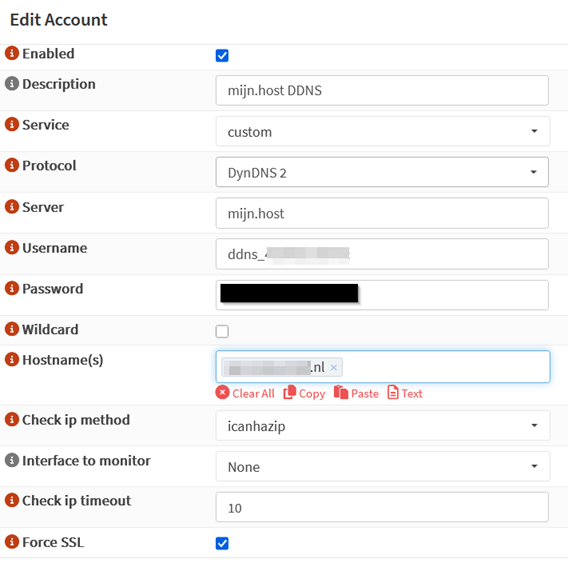This screenshot has height=575, width=568.
Task: Click the Paste link under Hostname(s)
Action: 356,393
